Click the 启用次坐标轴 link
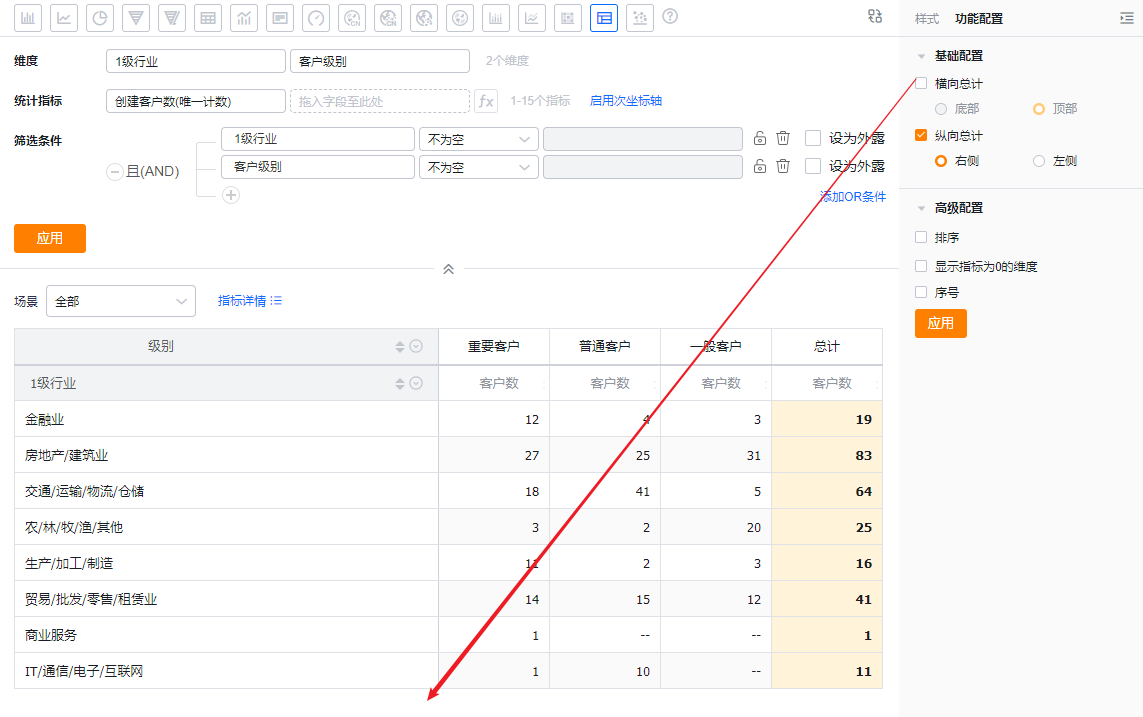 coord(625,101)
